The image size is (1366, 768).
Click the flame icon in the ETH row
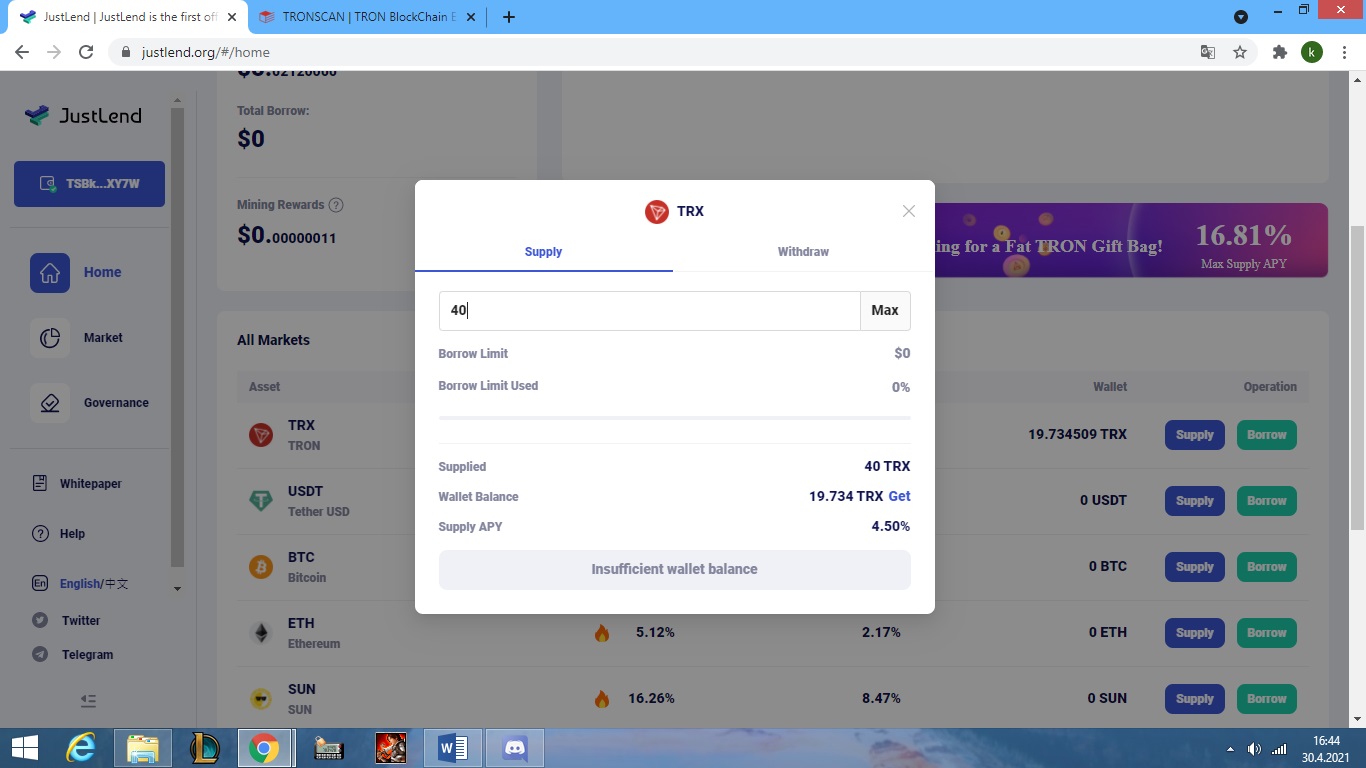point(602,633)
